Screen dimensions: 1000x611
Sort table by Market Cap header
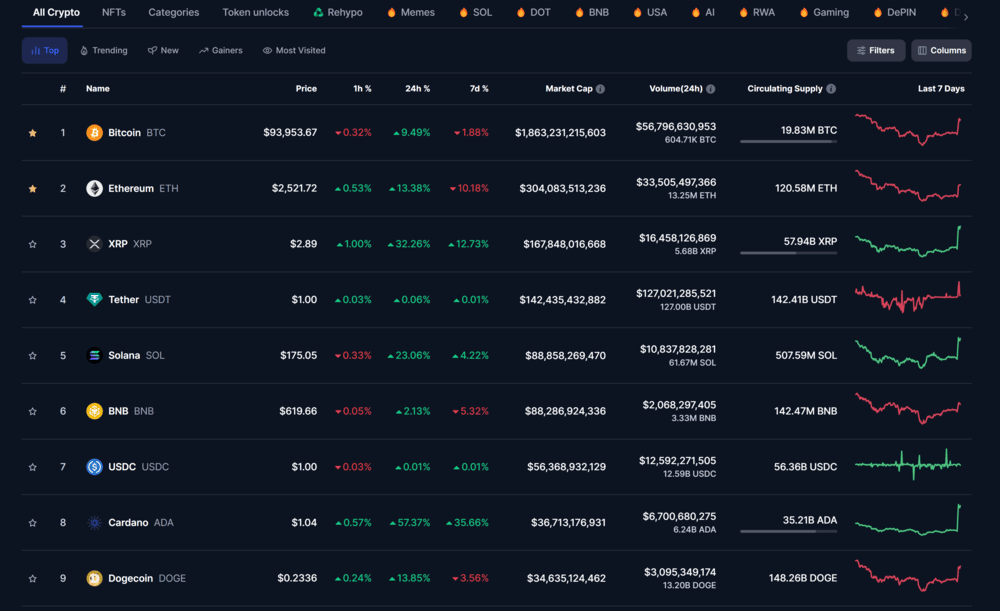[x=569, y=89]
